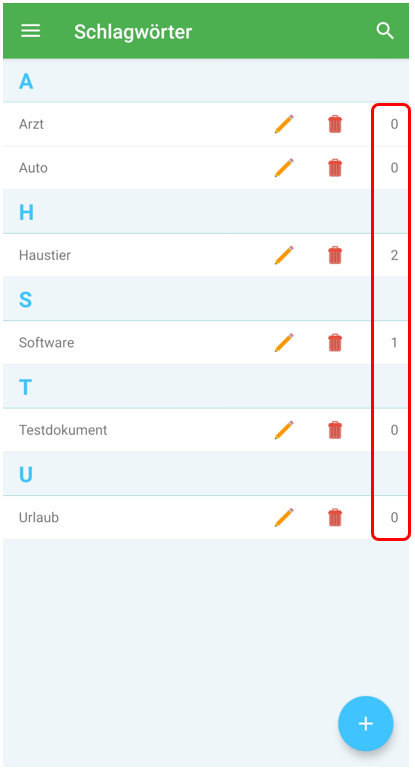Edit the Haustier tag with pencil icon
Image resolution: width=415 pixels, height=773 pixels.
[284, 255]
